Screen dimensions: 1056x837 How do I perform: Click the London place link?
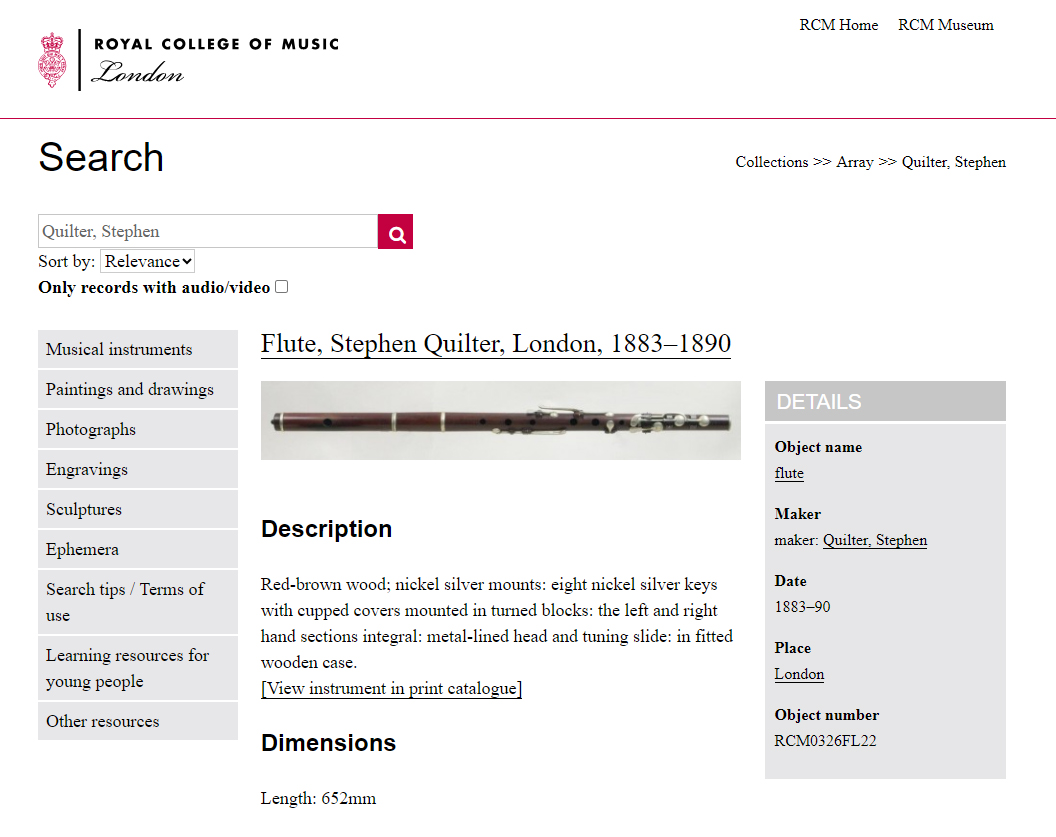799,674
